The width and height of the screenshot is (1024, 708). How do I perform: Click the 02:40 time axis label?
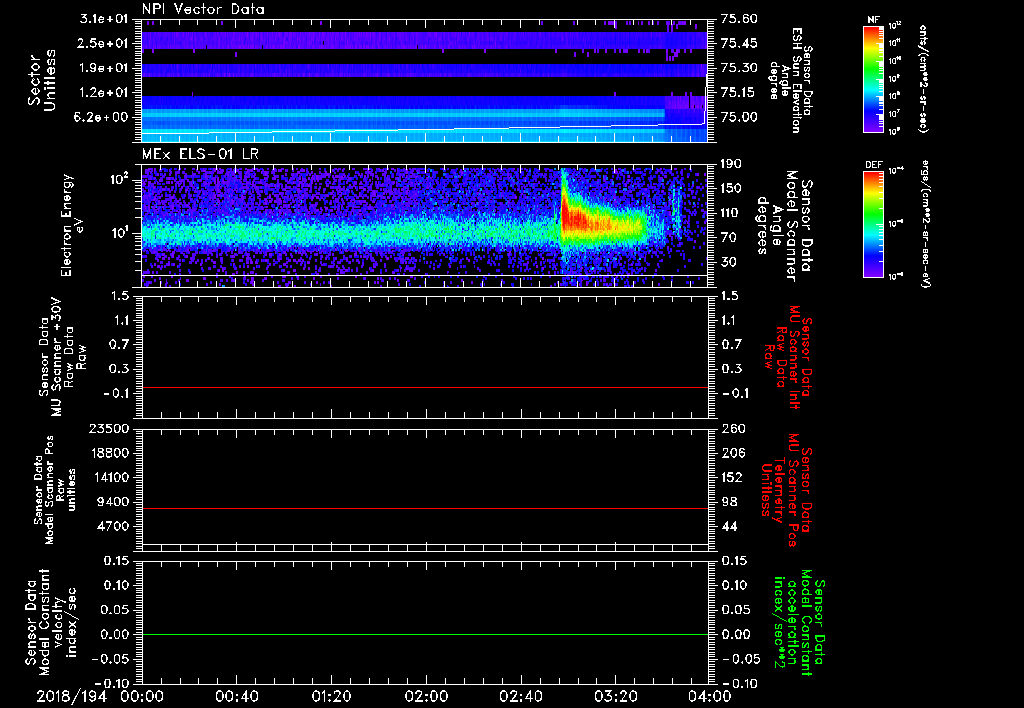(x=520, y=696)
